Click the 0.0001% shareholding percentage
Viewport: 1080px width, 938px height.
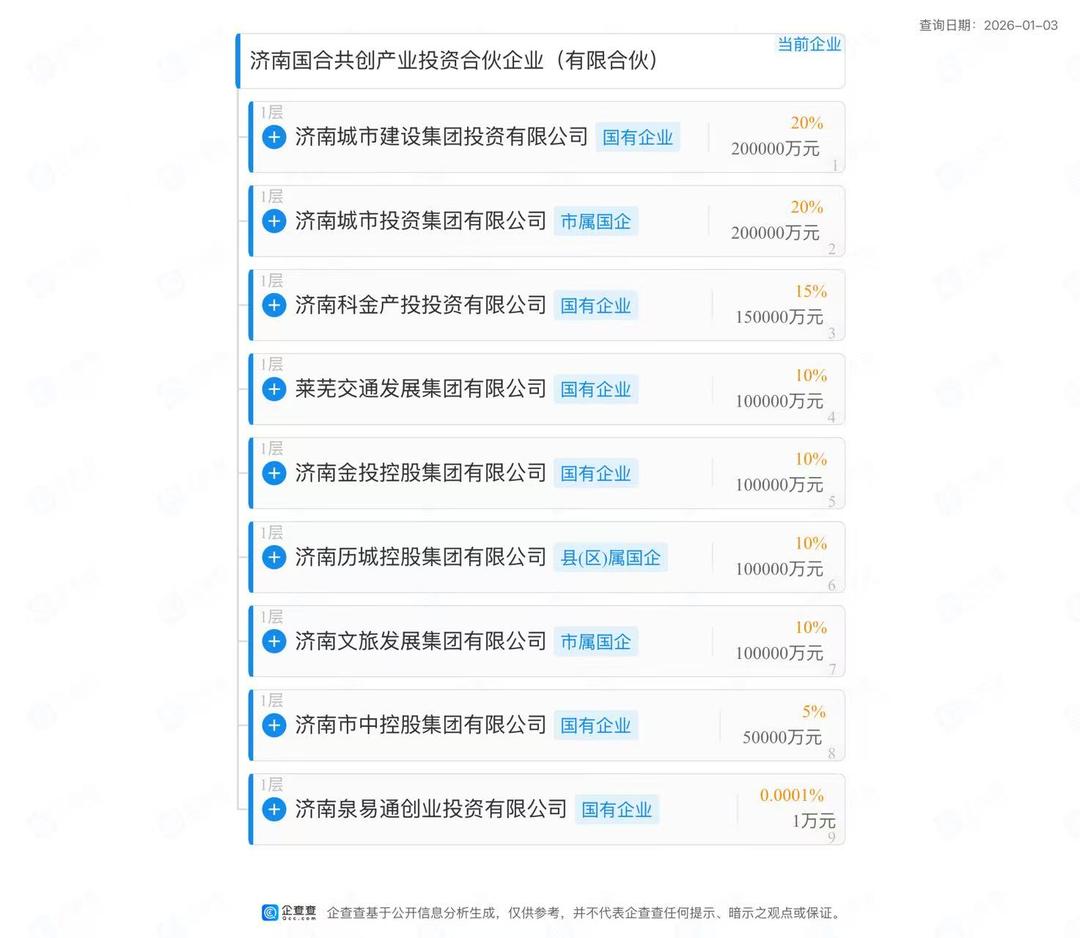(792, 796)
